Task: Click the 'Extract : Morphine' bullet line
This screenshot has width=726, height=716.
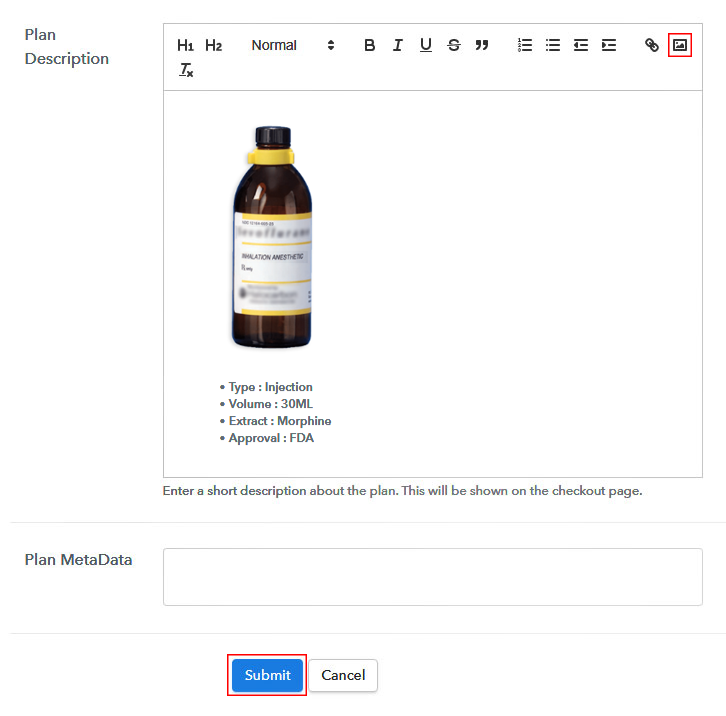Action: click(x=280, y=421)
